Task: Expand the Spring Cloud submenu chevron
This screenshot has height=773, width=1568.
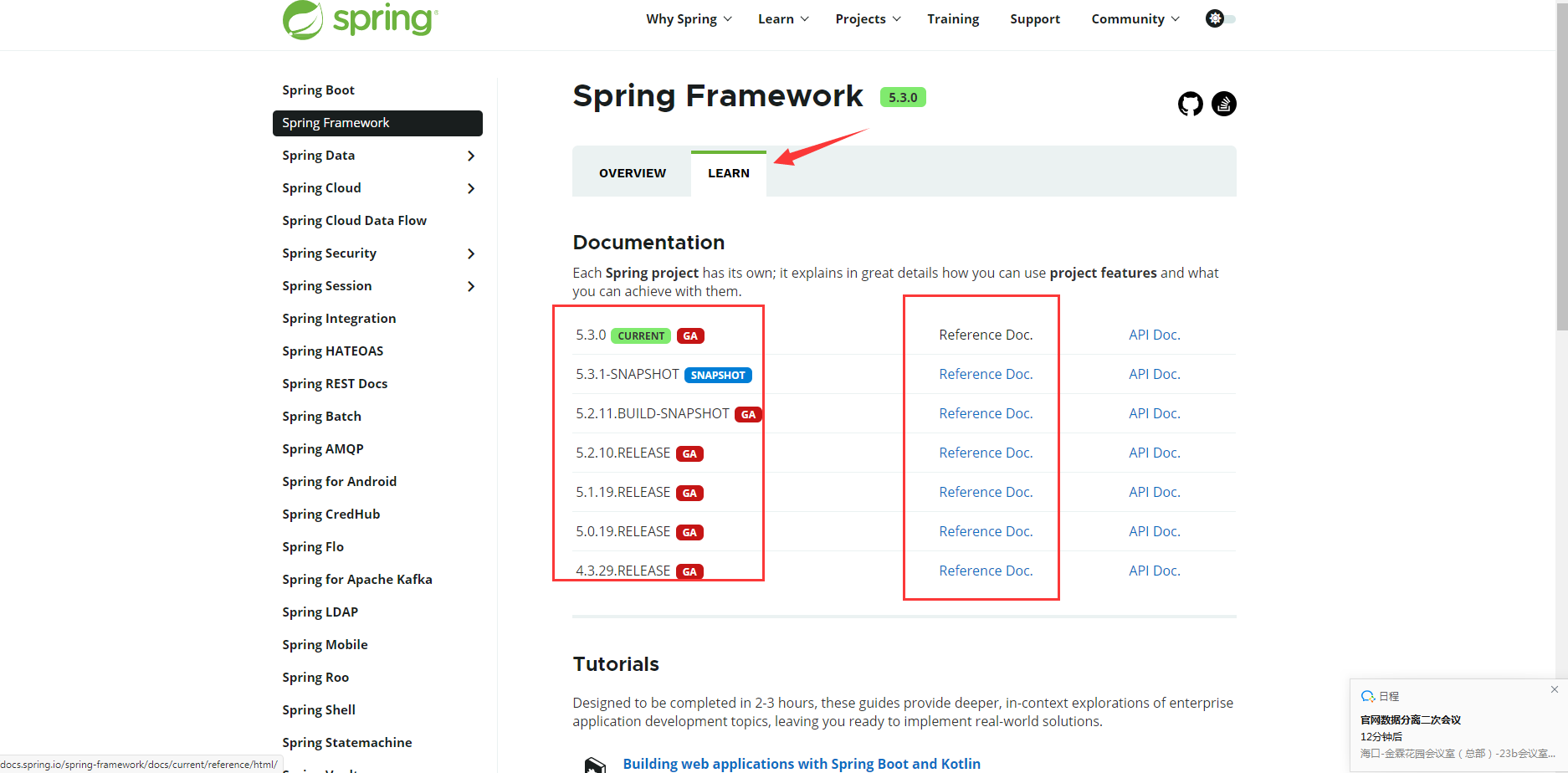Action: tap(471, 188)
